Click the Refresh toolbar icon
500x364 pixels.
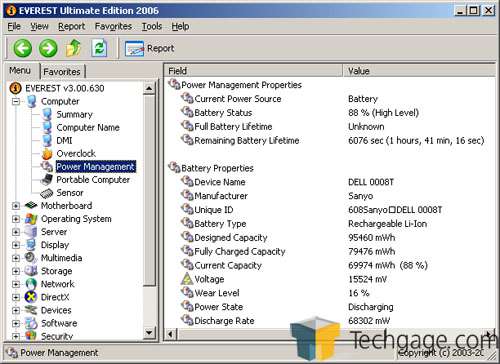coord(99,48)
